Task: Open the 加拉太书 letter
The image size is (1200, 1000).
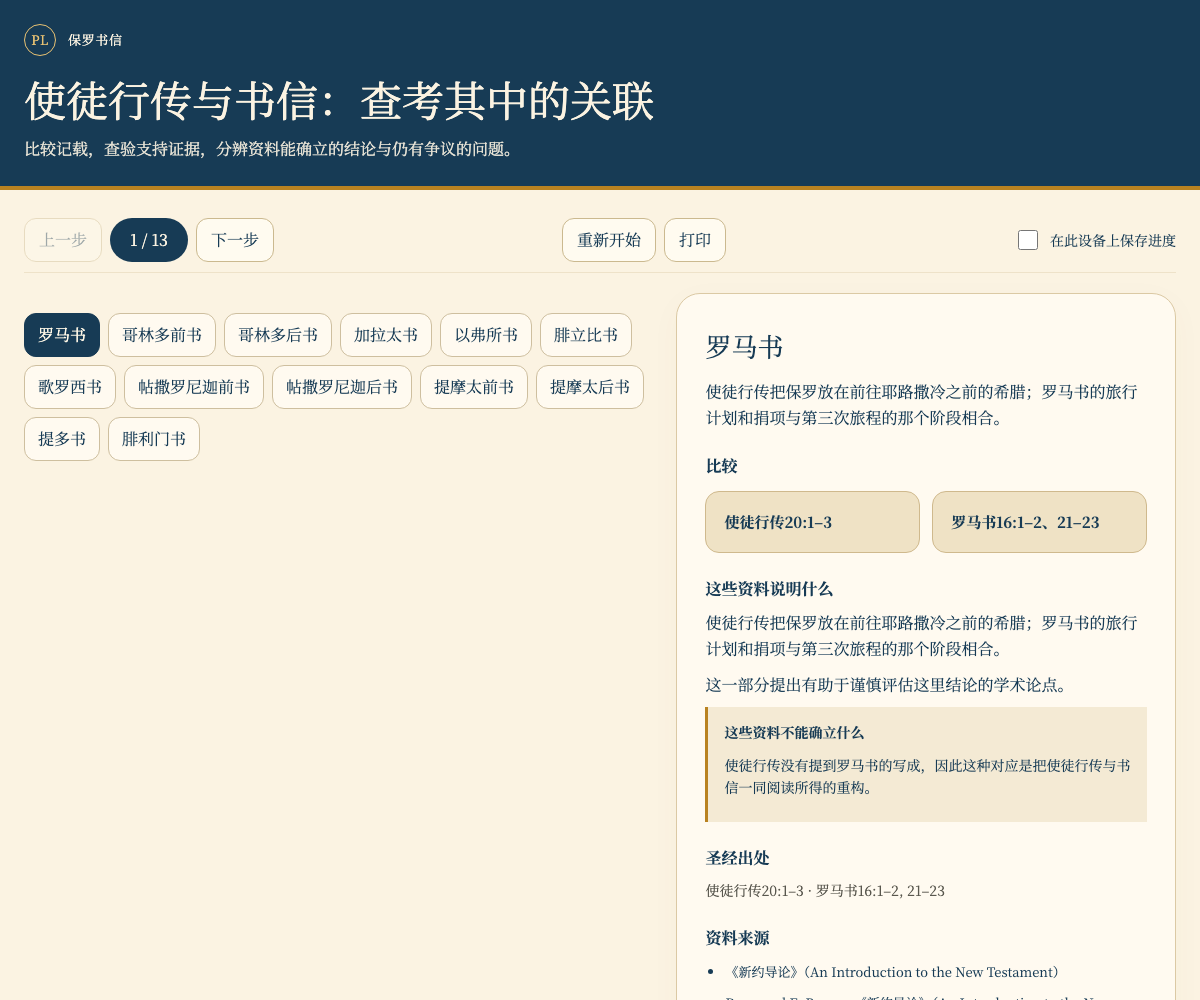Action: pyautogui.click(x=386, y=335)
